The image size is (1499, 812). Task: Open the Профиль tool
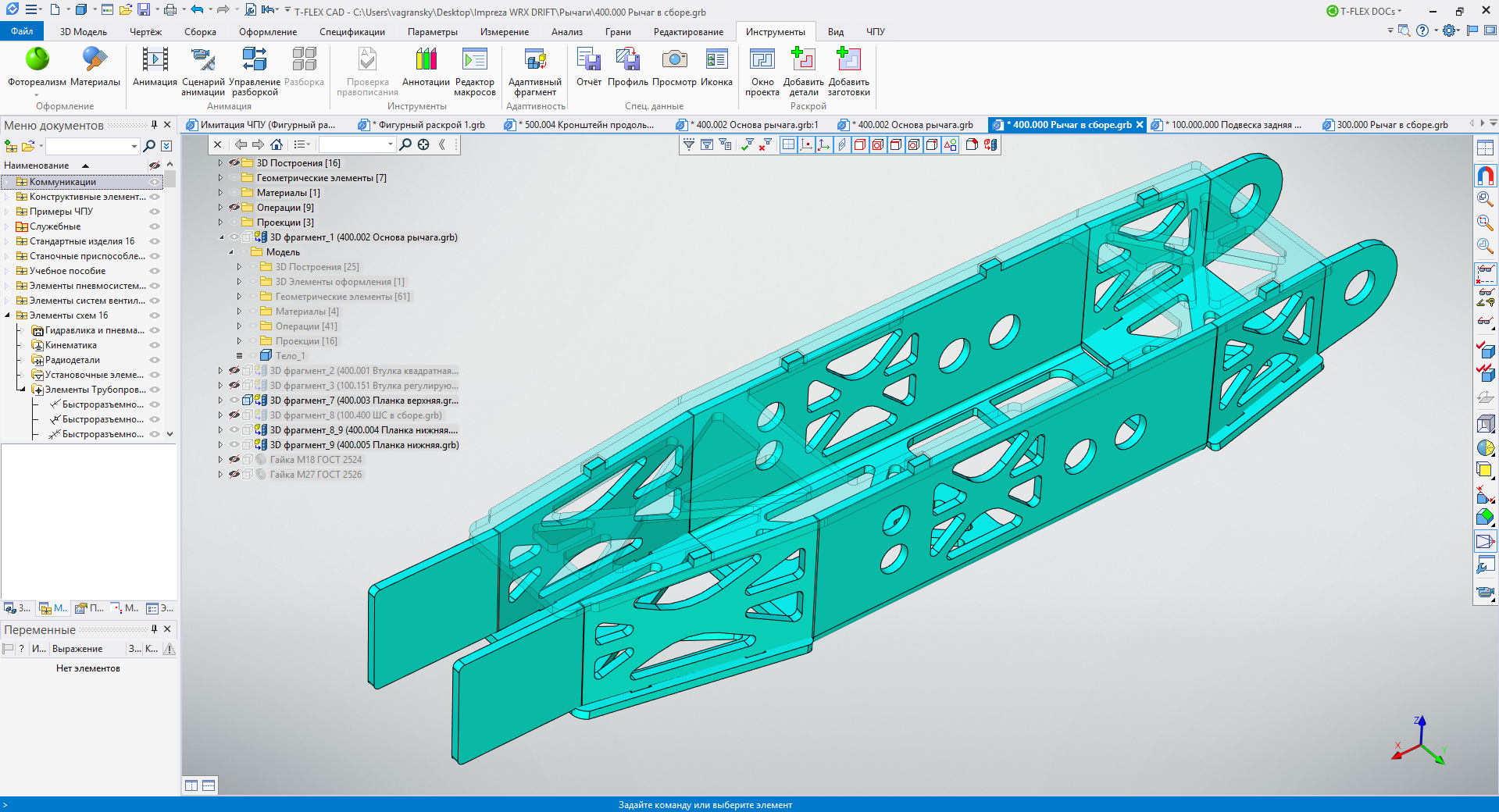coord(628,66)
